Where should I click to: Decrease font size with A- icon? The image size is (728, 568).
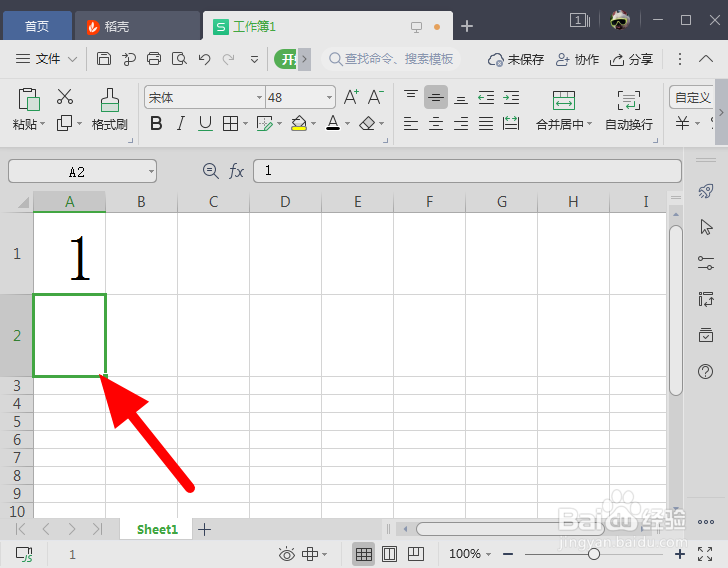click(x=375, y=97)
